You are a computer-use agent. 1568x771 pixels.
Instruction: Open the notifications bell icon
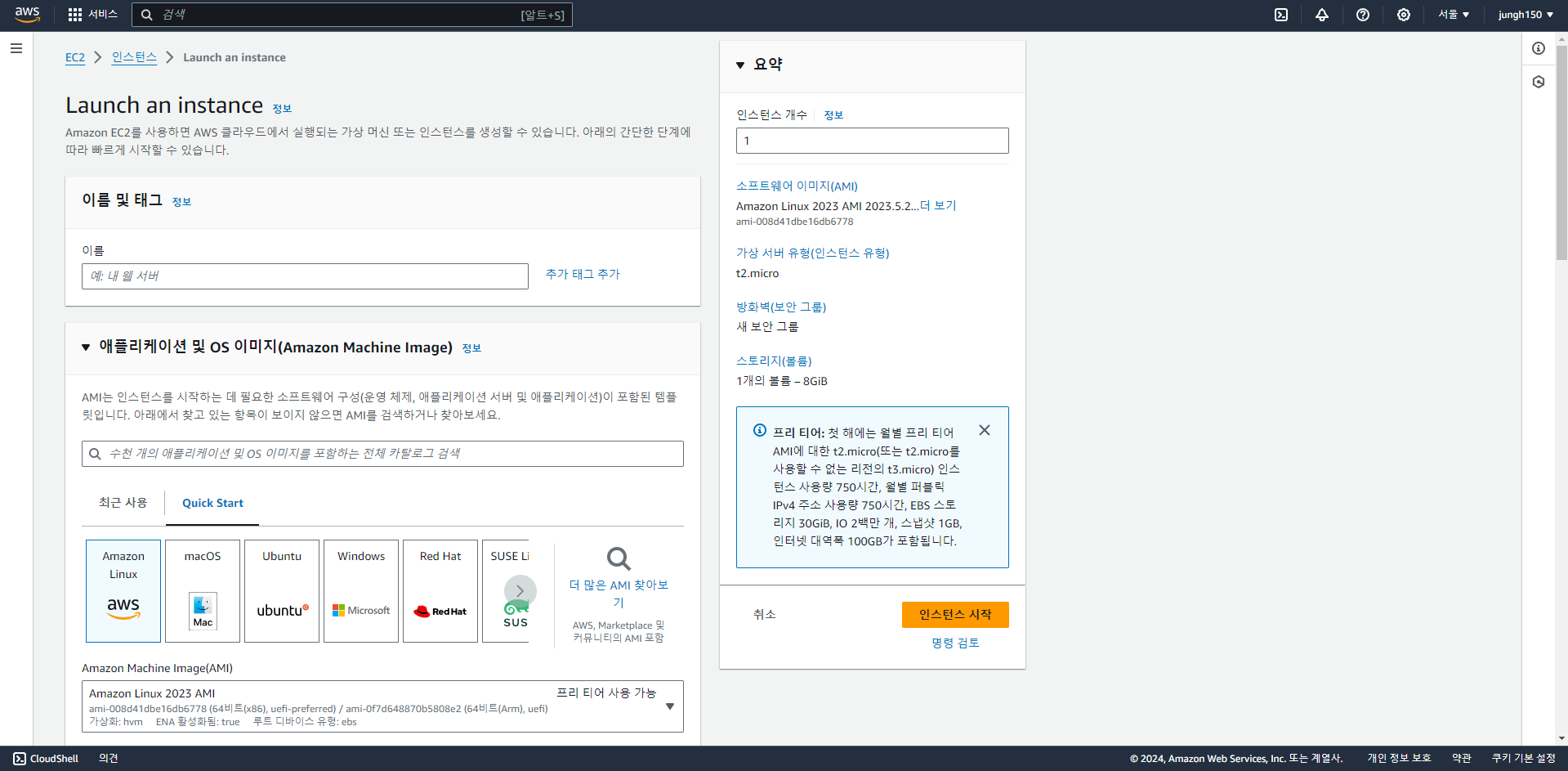tap(1322, 15)
